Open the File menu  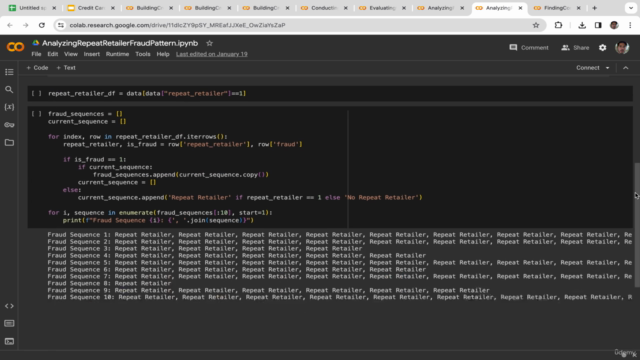[x=36, y=54]
